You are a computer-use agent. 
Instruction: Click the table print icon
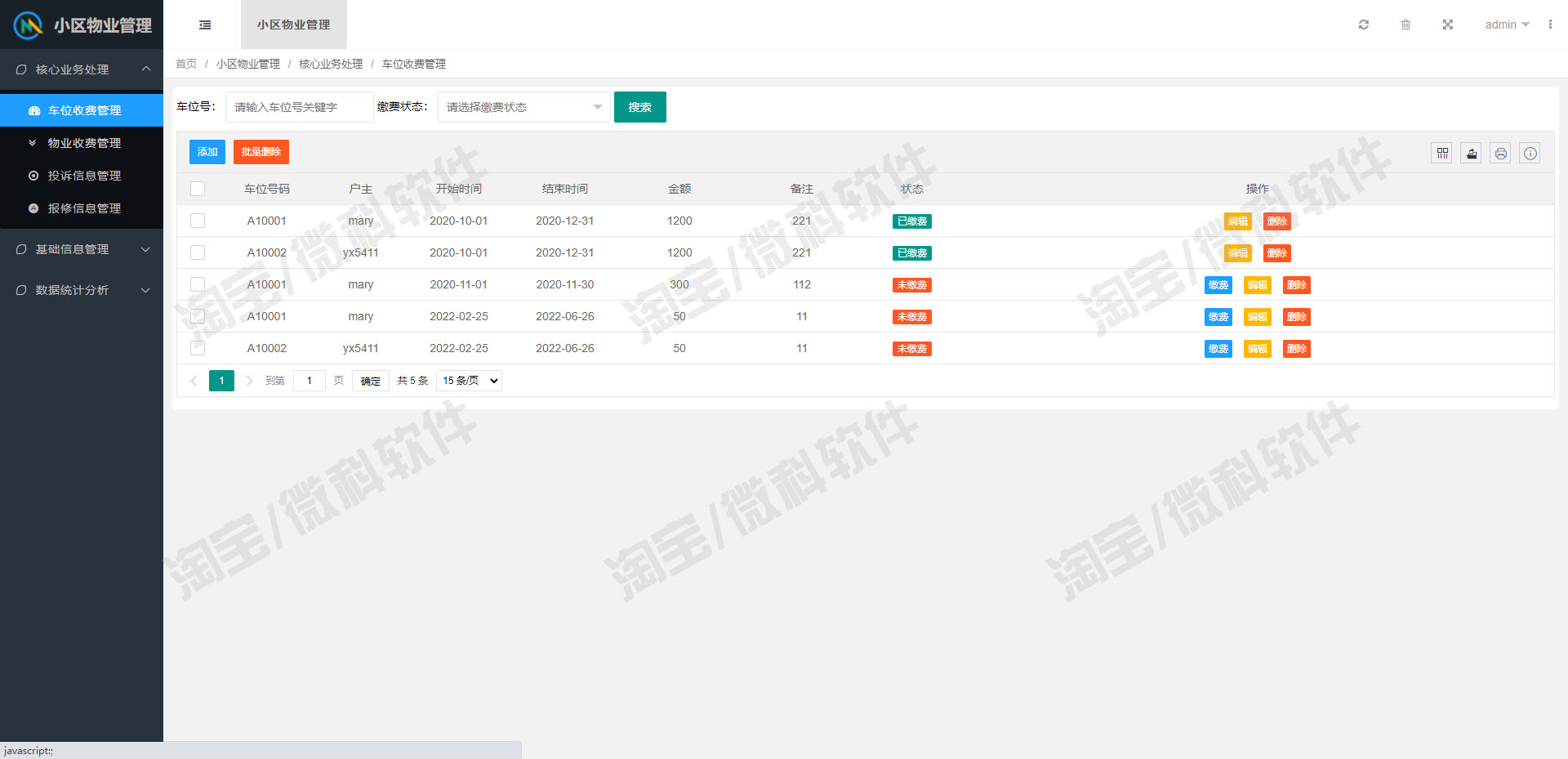pos(1501,153)
